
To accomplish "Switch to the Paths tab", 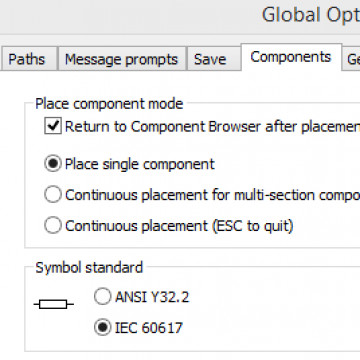I will 27,59.
